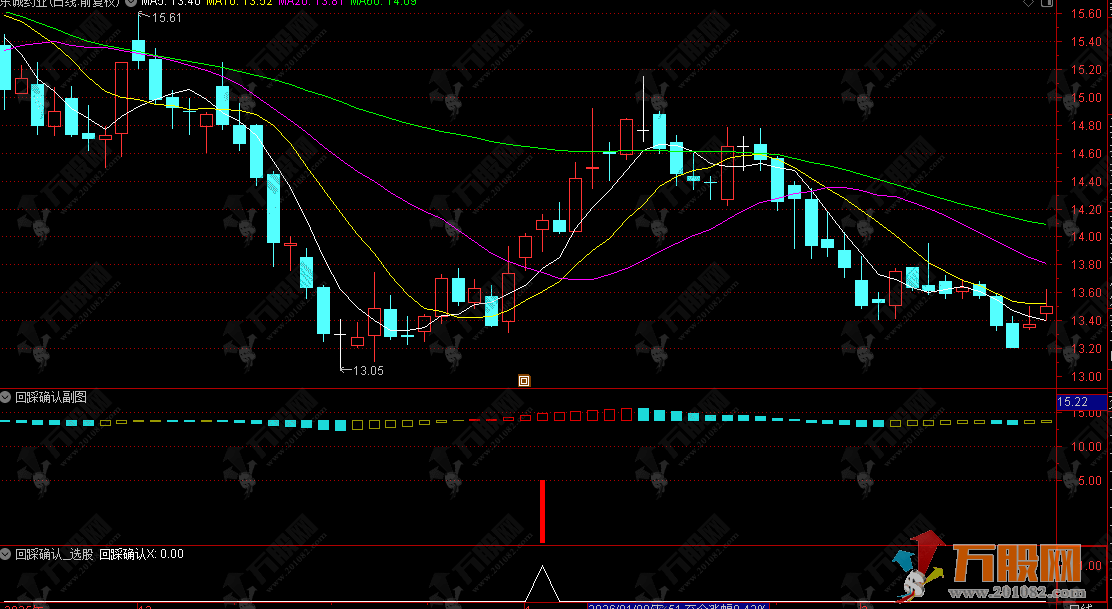Click the green MA60 value label
This screenshot has height=609, width=1112.
383,2
